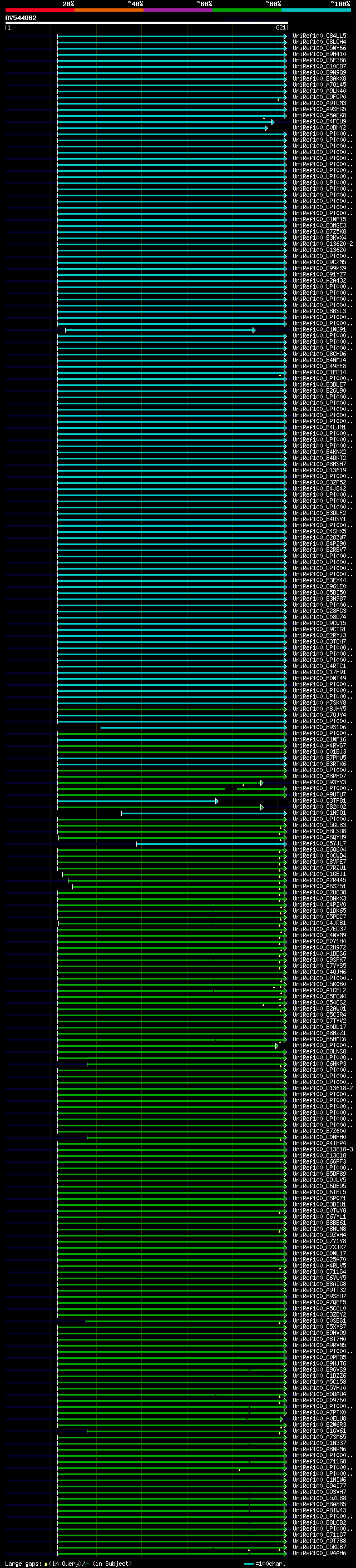
Task: Select hit UniRef100_A7Q145
Action: coord(319,85)
